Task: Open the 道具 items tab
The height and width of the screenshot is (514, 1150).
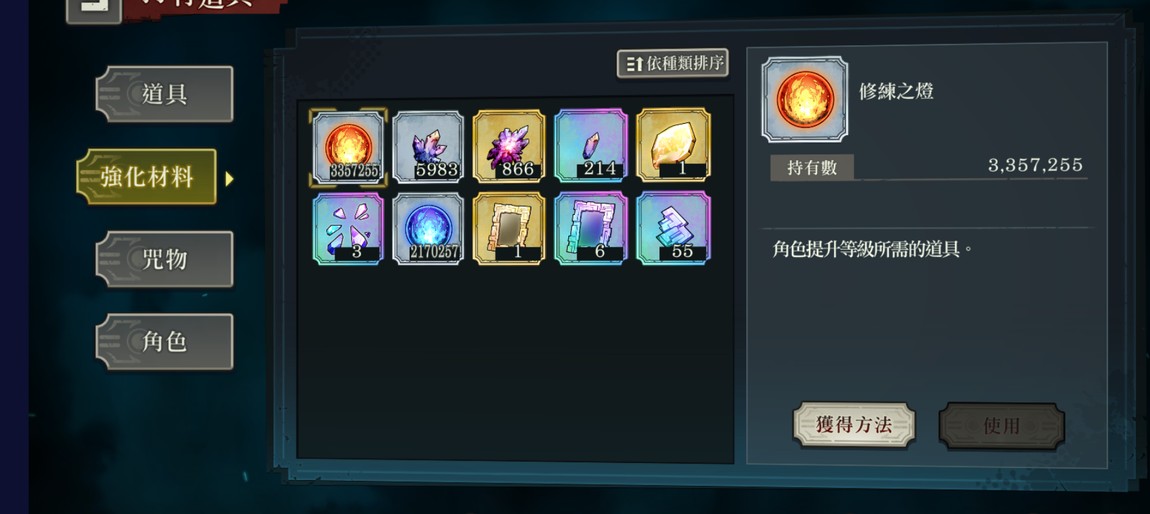Action: 164,94
